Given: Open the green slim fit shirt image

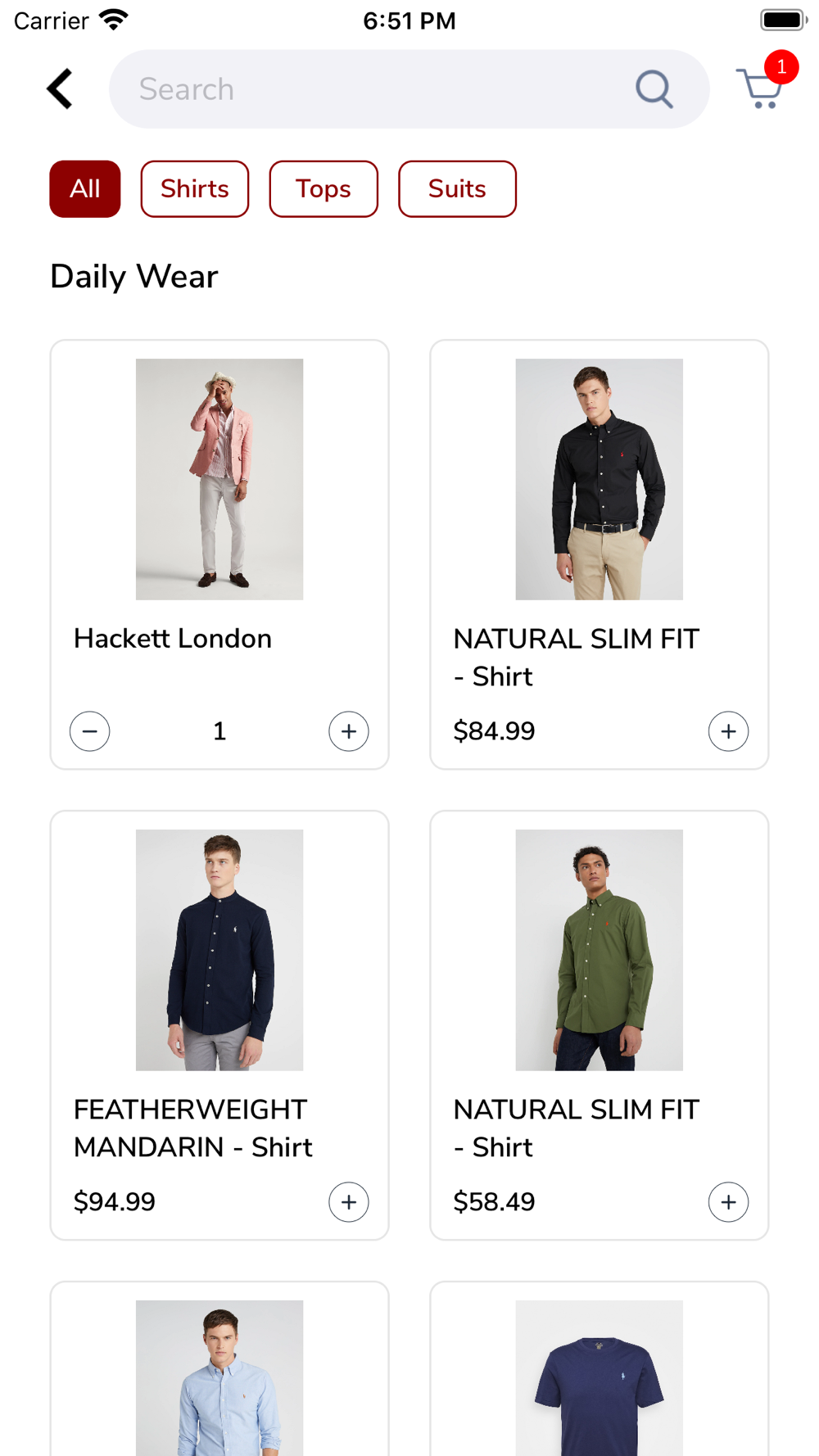Looking at the screenshot, I should (x=600, y=950).
